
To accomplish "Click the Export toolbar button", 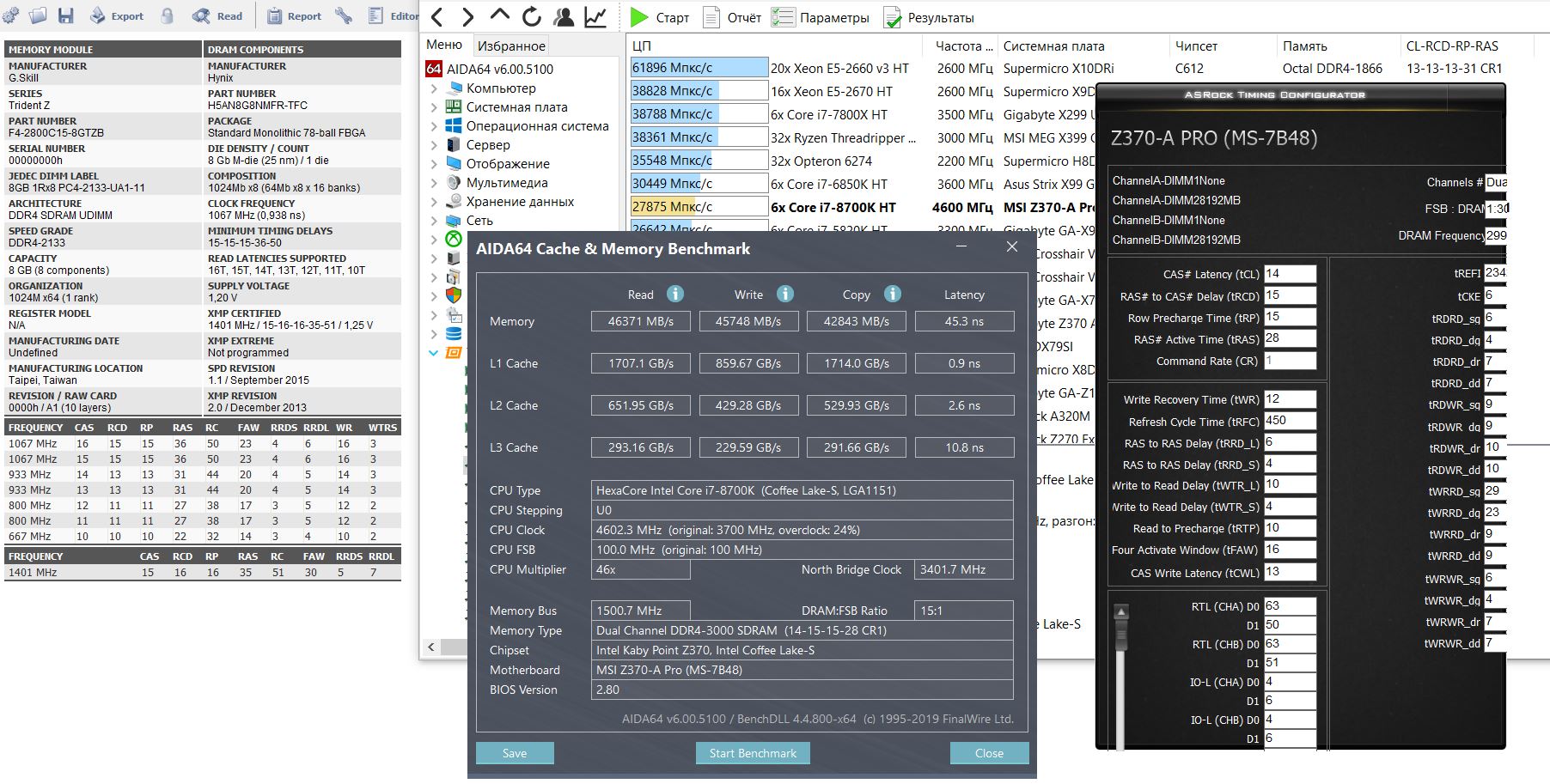I will pyautogui.click(x=117, y=15).
